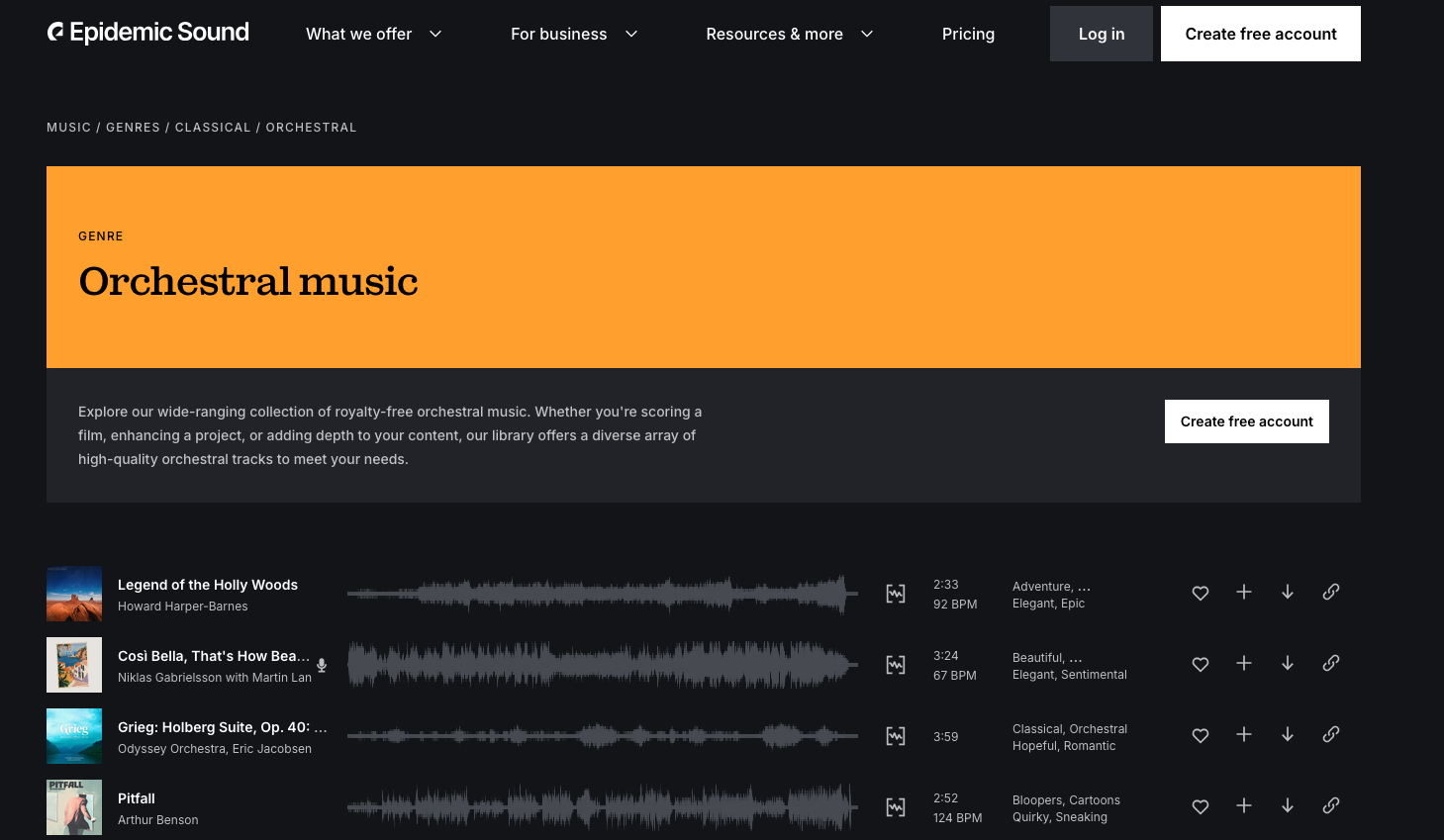Play Legend of the Holly Woods via its cover art
Image resolution: width=1444 pixels, height=840 pixels.
coord(74,594)
